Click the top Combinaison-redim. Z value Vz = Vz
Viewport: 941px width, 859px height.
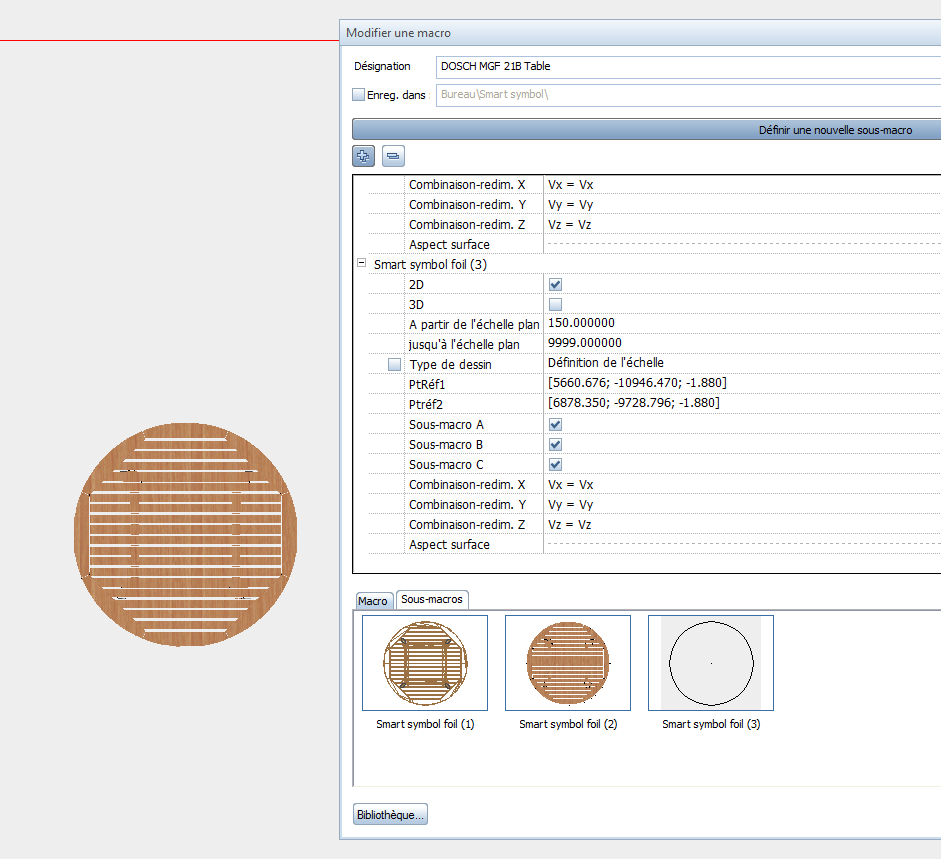pos(570,225)
